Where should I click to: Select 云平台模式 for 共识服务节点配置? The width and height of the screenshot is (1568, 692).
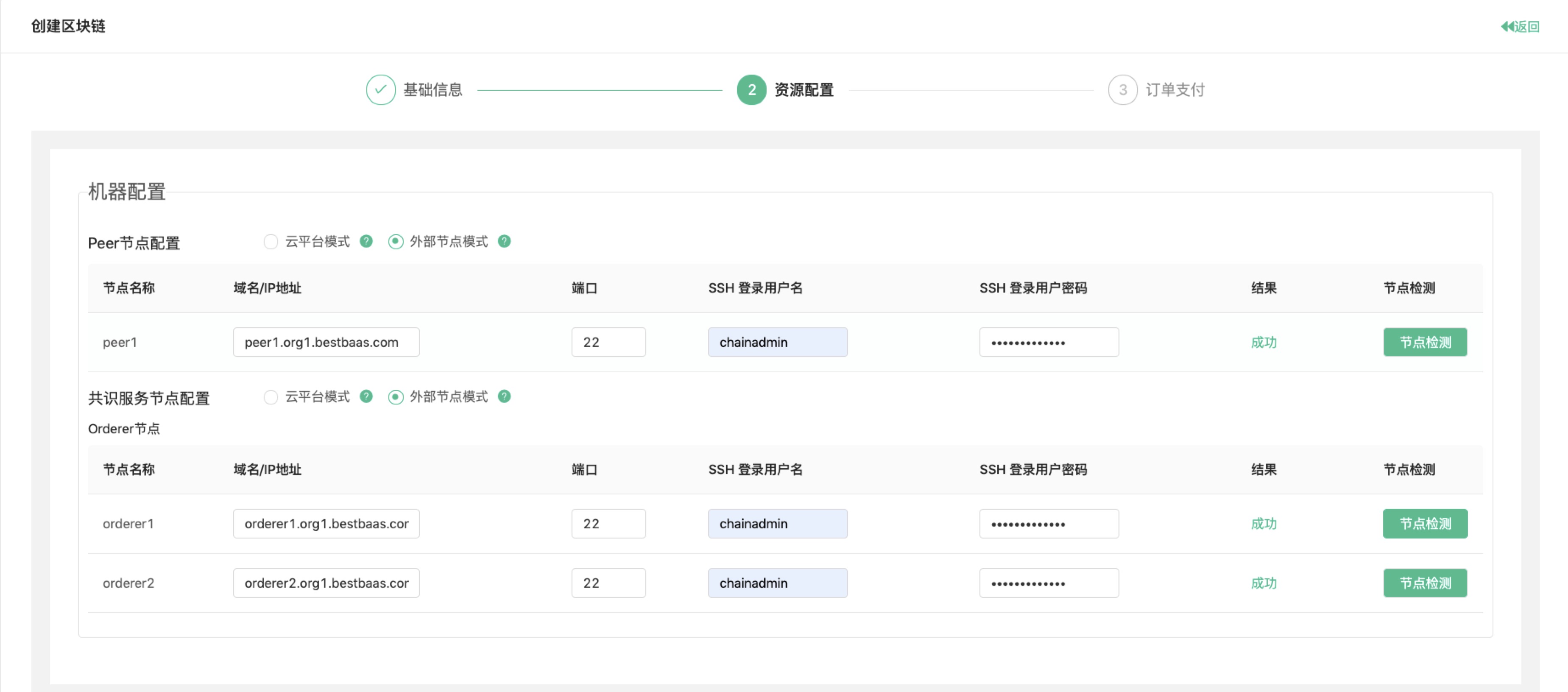click(x=271, y=397)
